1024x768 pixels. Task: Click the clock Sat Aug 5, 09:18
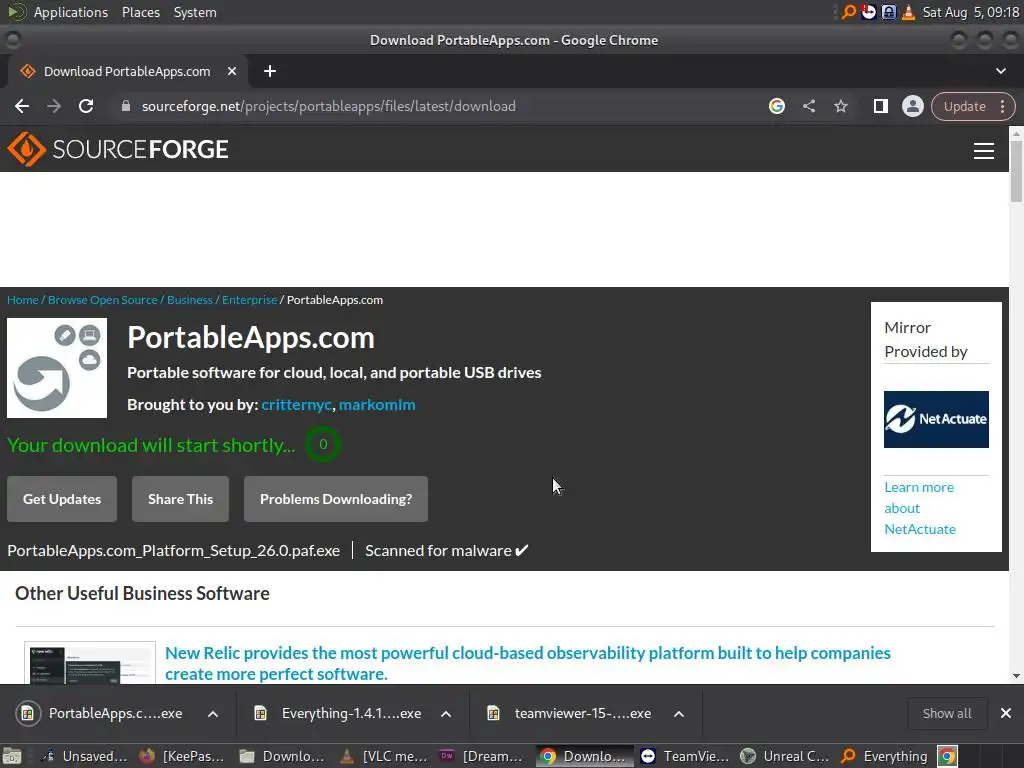(970, 12)
